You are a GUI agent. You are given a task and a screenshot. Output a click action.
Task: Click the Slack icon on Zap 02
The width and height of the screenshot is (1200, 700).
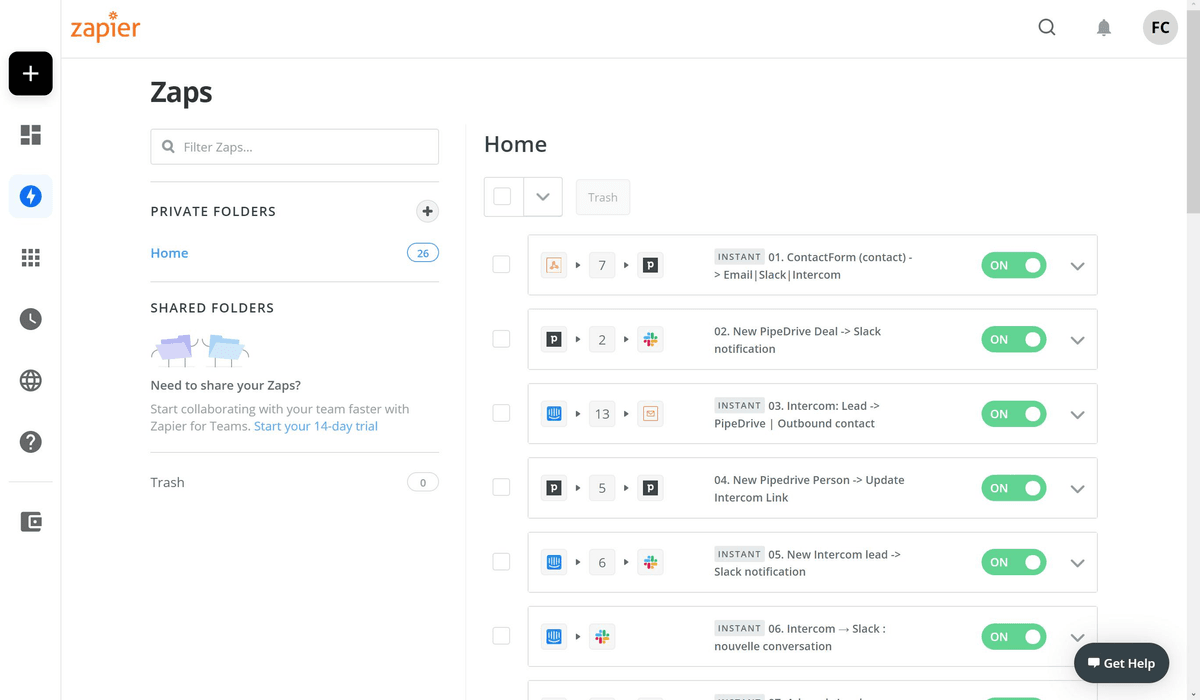click(x=650, y=339)
